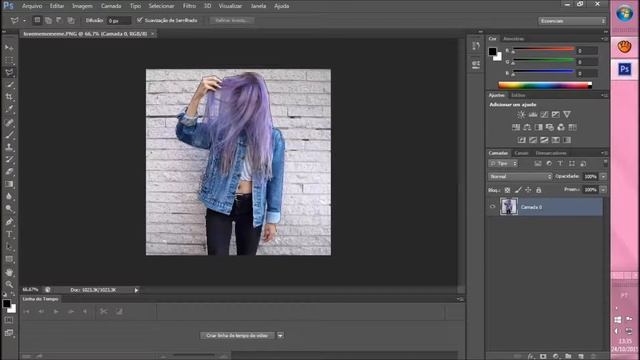Open the History panel icon
This screenshot has height=360, width=640.
click(476, 46)
